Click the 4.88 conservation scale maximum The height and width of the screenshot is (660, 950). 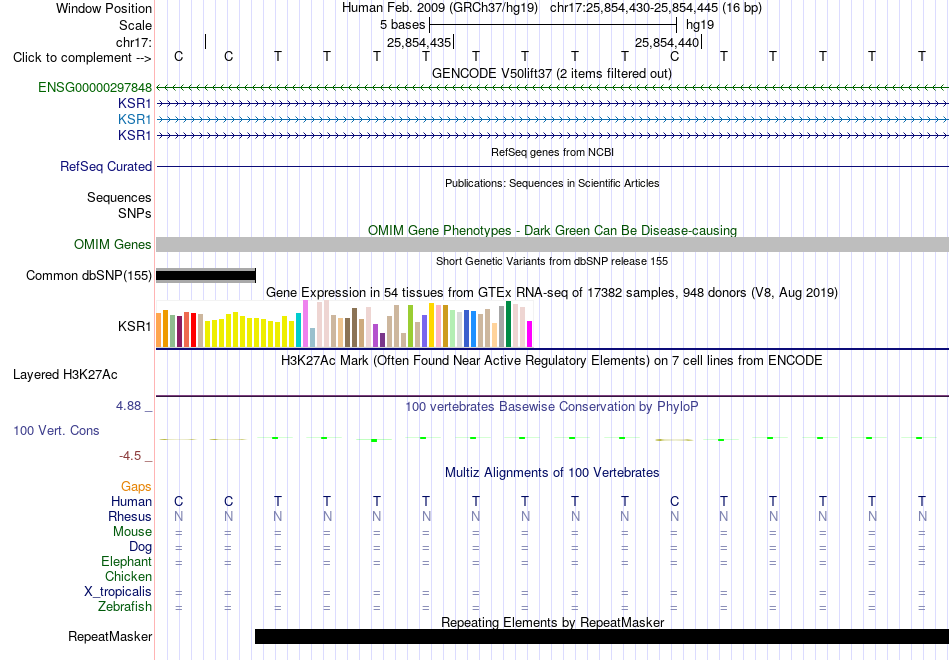pos(128,406)
